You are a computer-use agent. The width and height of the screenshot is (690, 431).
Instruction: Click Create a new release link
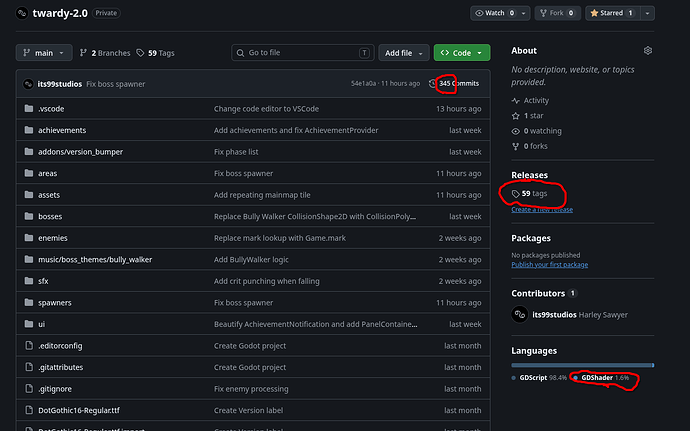542,210
